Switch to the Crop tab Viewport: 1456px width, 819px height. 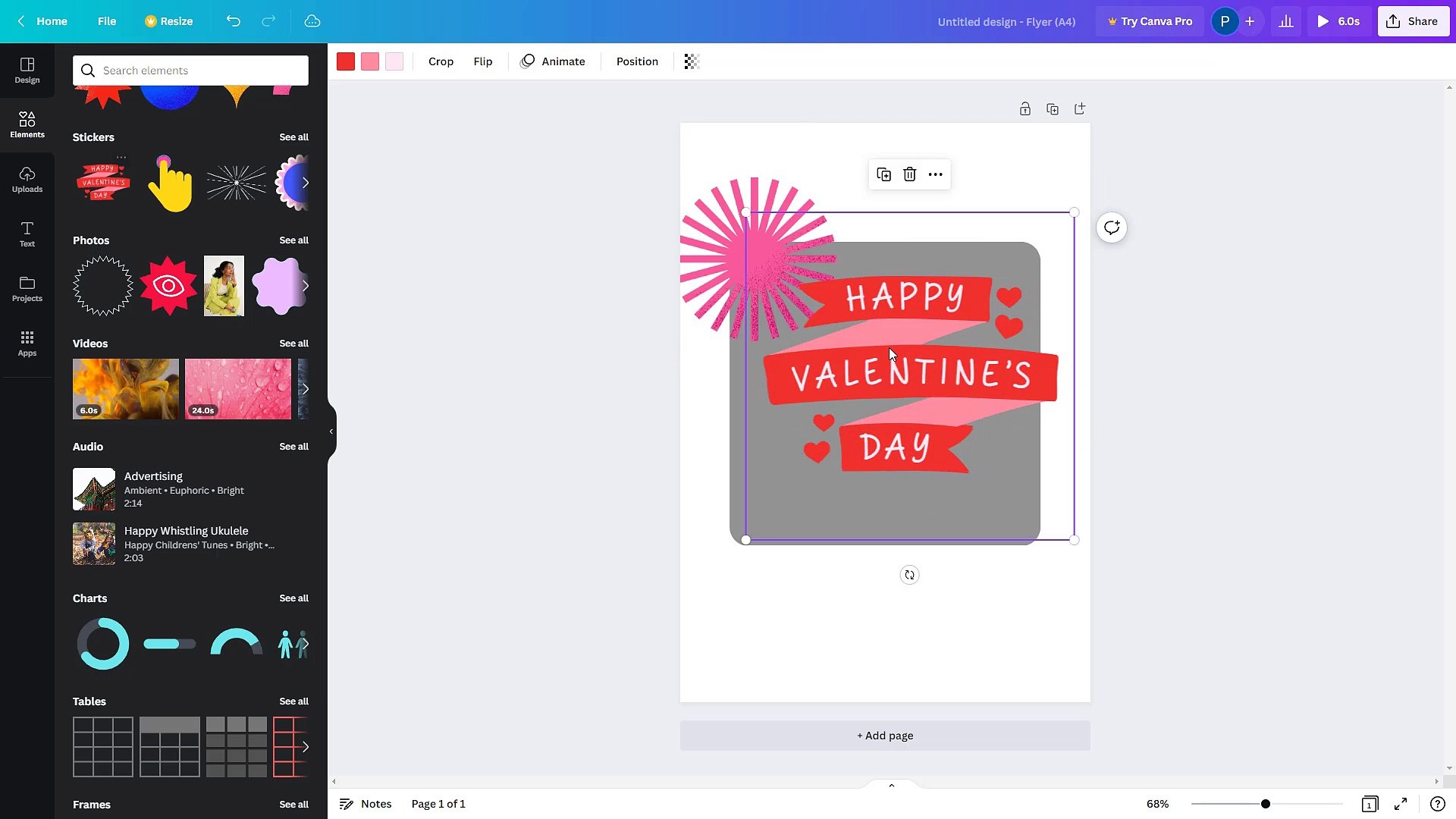[441, 61]
